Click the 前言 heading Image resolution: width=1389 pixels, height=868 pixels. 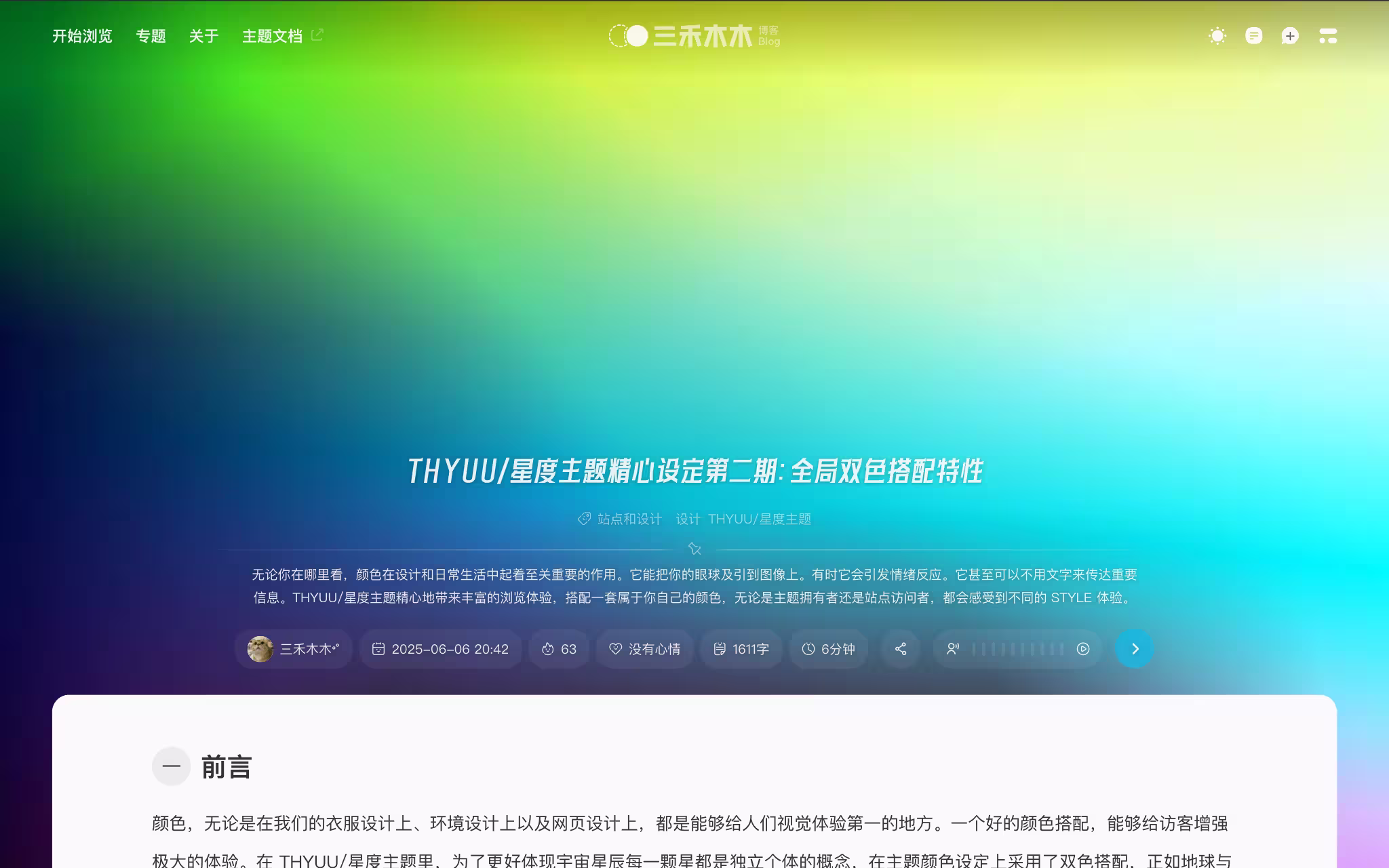pos(227,768)
